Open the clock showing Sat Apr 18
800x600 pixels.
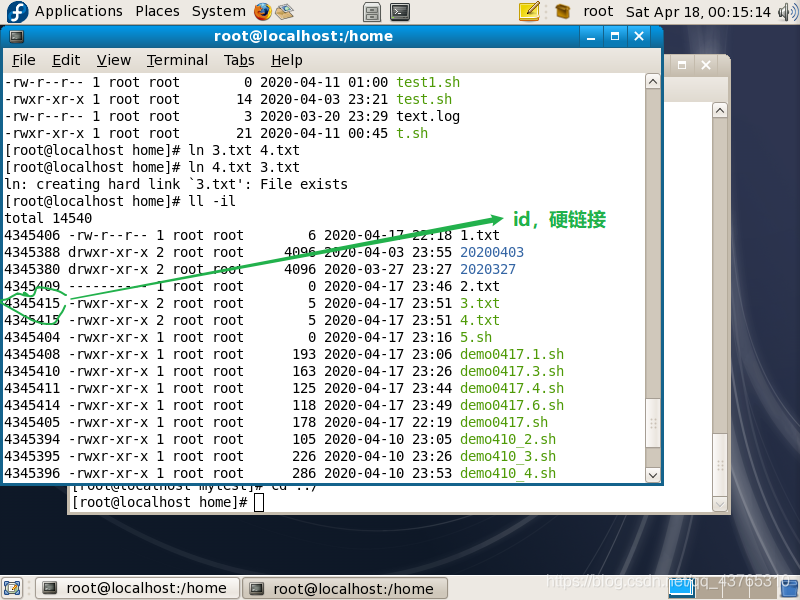(697, 12)
